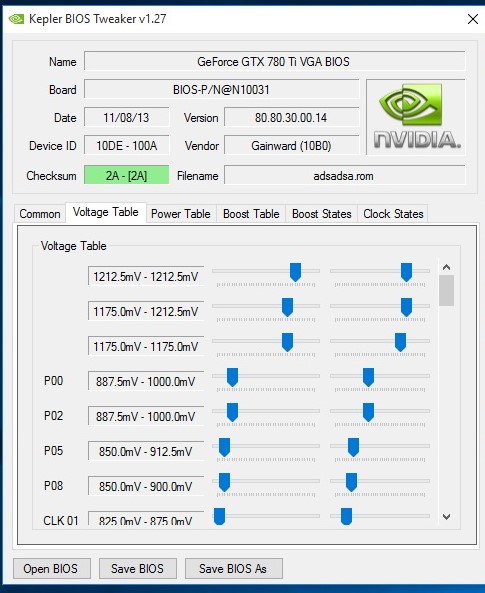485x593 pixels.
Task: Click the Save BIOS button
Action: coord(137,568)
